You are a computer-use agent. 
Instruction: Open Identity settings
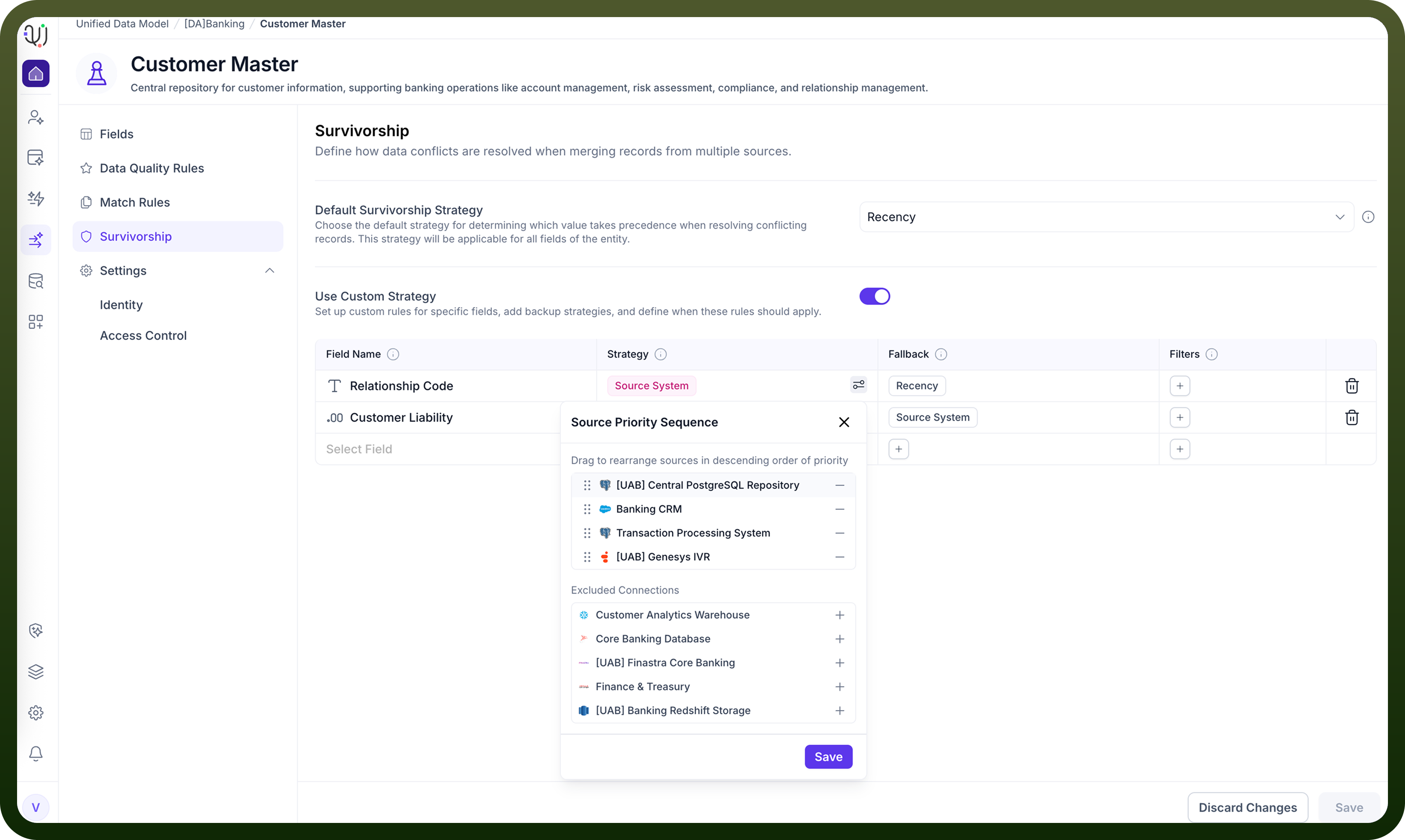click(121, 305)
